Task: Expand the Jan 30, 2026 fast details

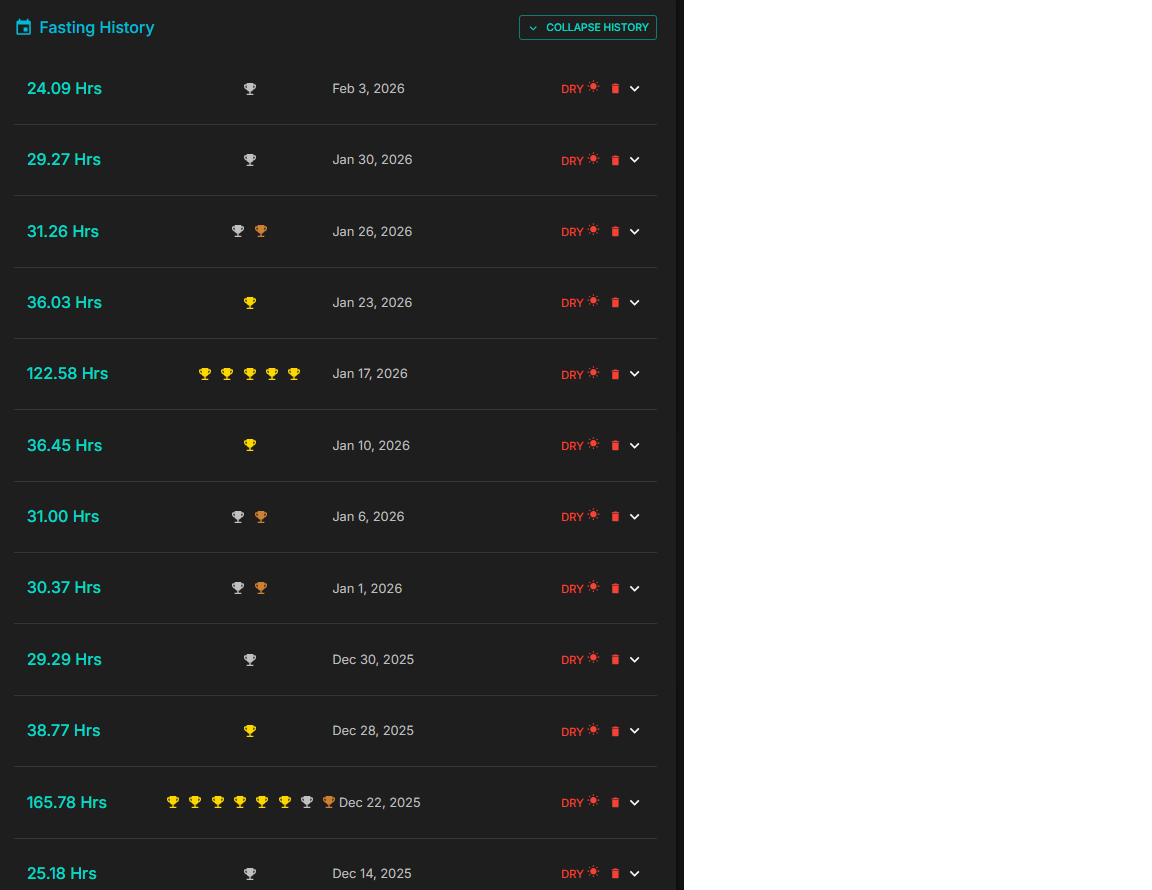Action: [635, 160]
